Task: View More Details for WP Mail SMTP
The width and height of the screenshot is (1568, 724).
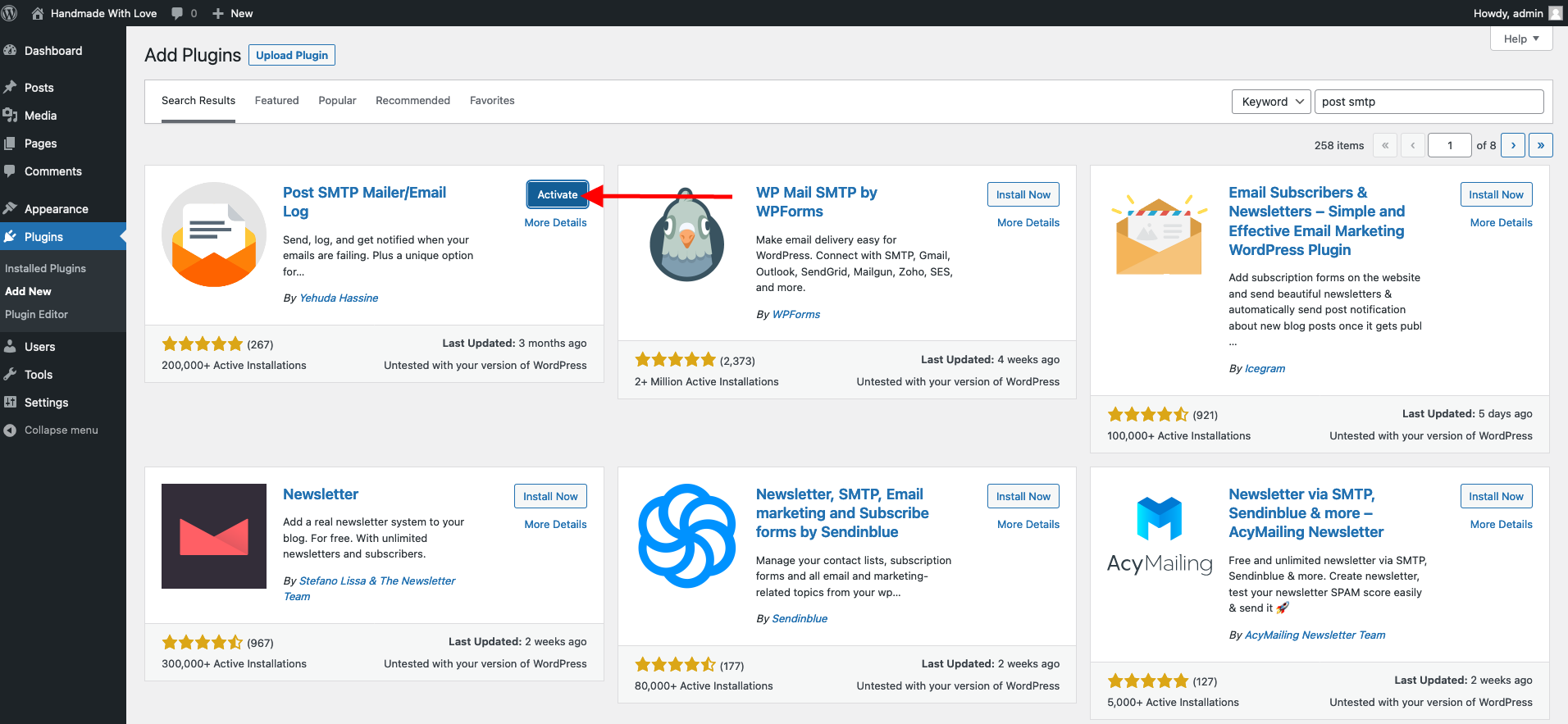Action: [1028, 222]
